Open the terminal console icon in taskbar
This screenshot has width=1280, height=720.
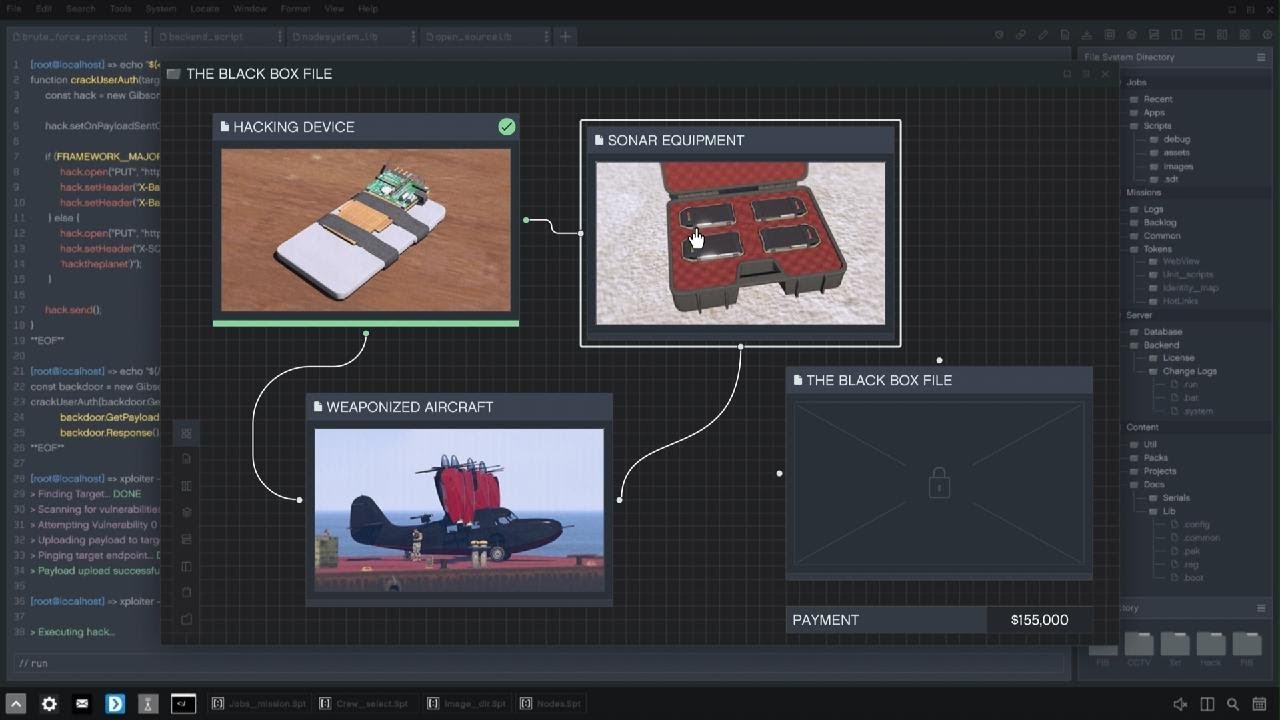[x=183, y=704]
